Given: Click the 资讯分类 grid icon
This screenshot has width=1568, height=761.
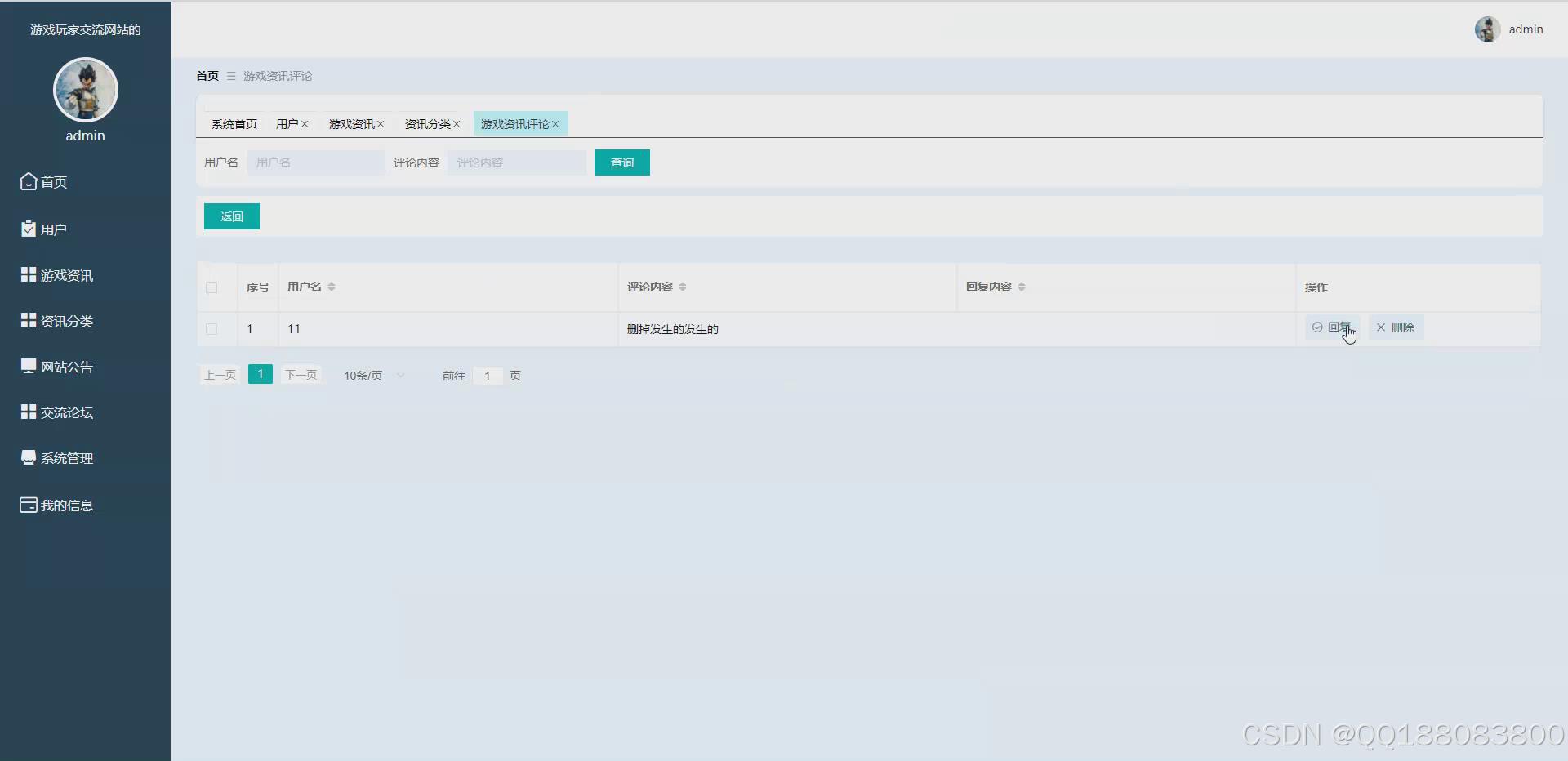Looking at the screenshot, I should click(27, 320).
